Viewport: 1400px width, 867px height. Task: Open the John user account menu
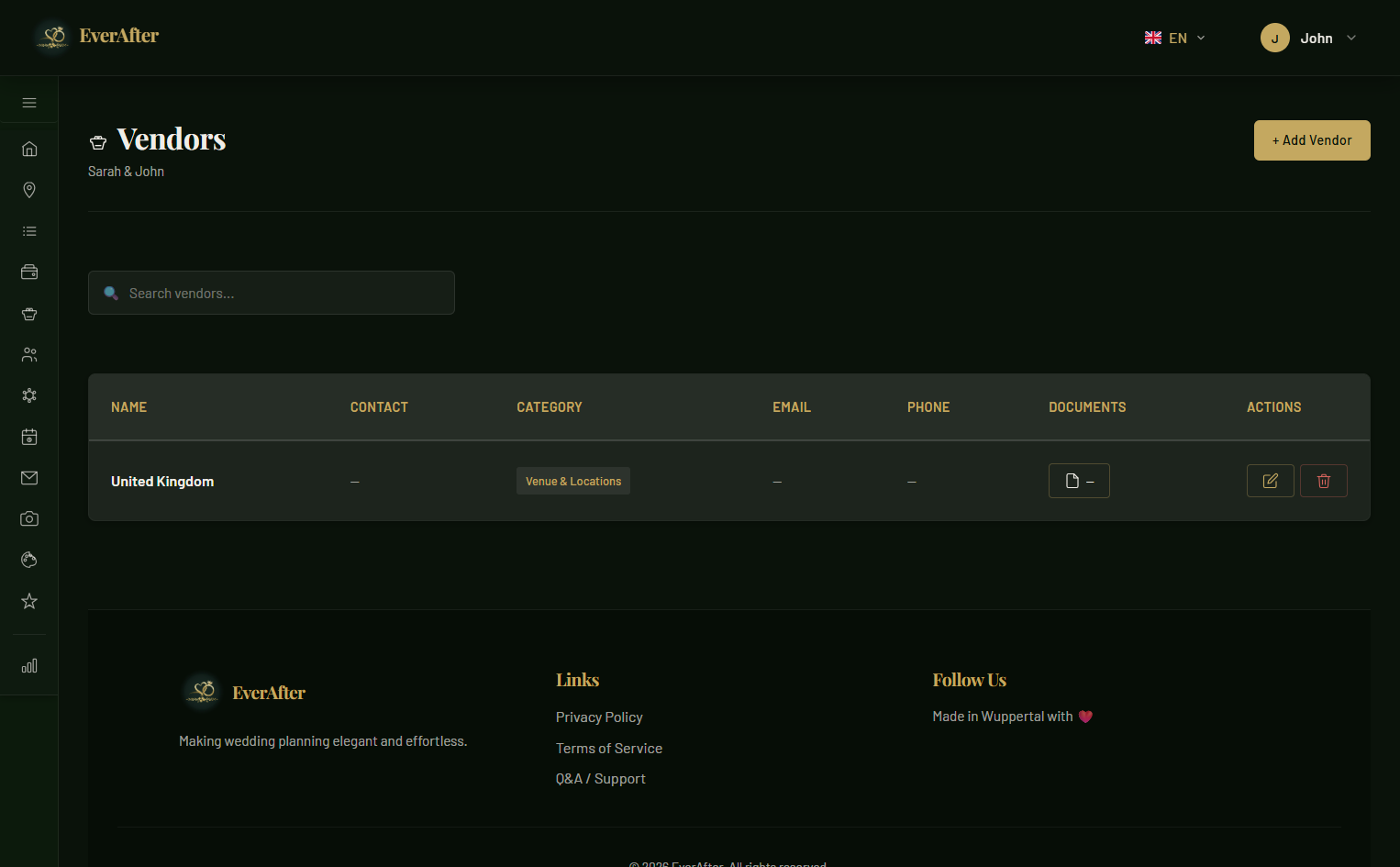click(x=1308, y=38)
